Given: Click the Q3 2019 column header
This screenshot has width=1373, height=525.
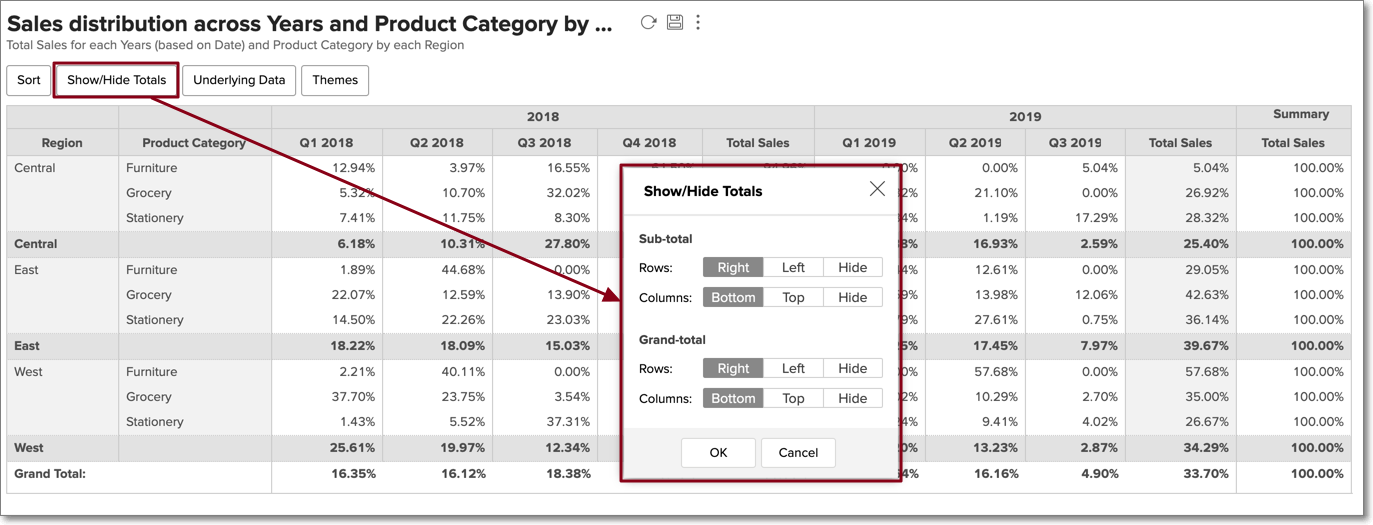Looking at the screenshot, I should 1075,143.
